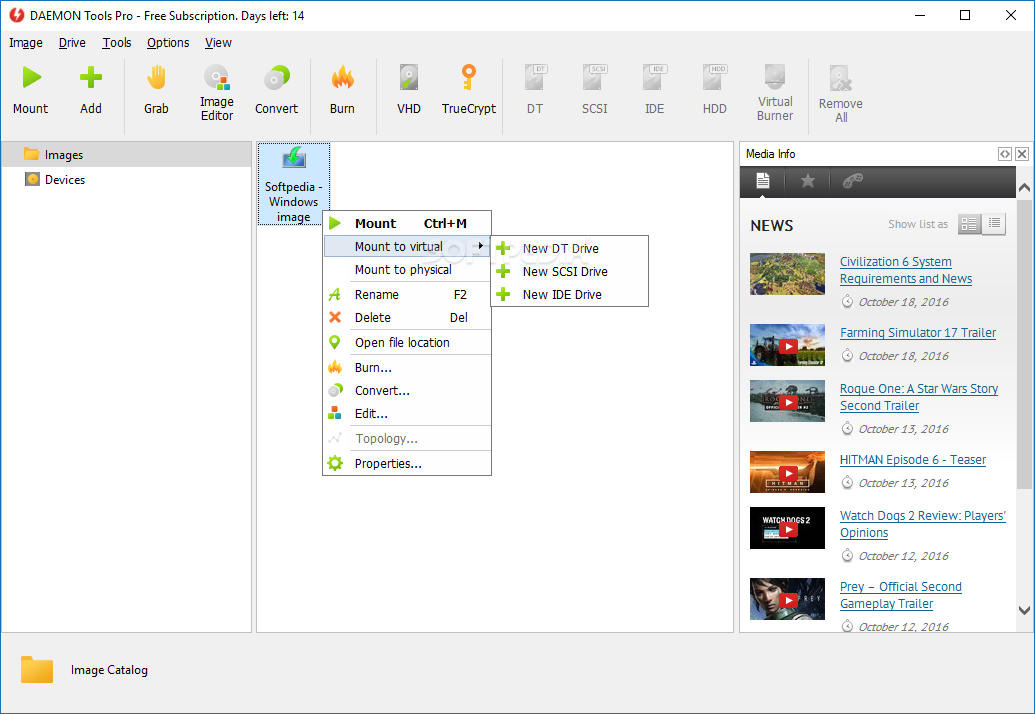Viewport: 1035px width, 714px height.
Task: Choose Delete in context menu
Action: 407,317
